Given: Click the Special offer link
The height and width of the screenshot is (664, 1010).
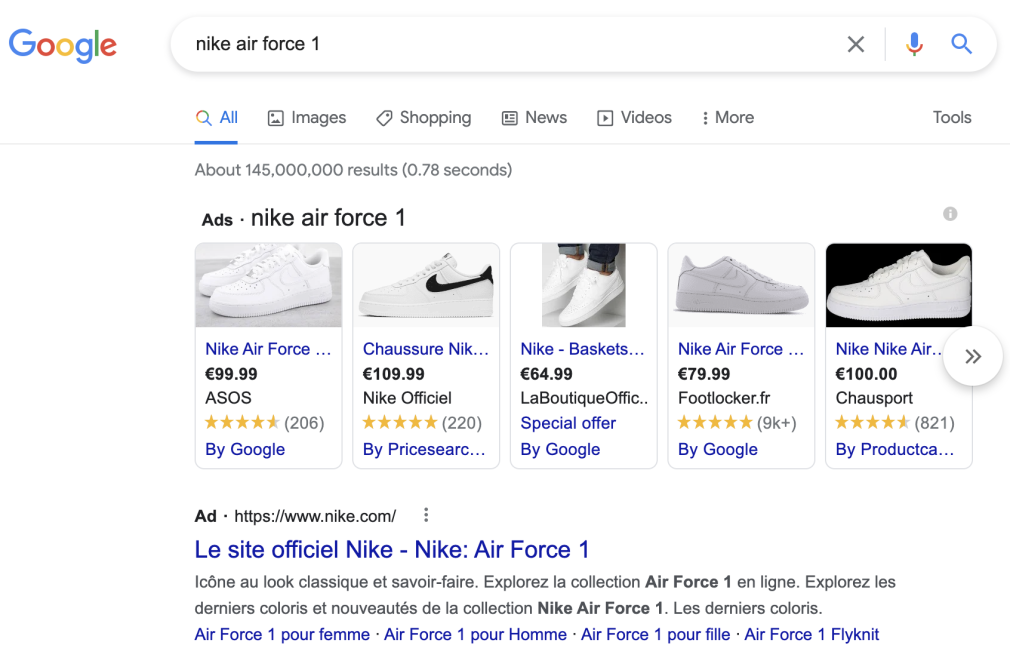Looking at the screenshot, I should coord(568,423).
